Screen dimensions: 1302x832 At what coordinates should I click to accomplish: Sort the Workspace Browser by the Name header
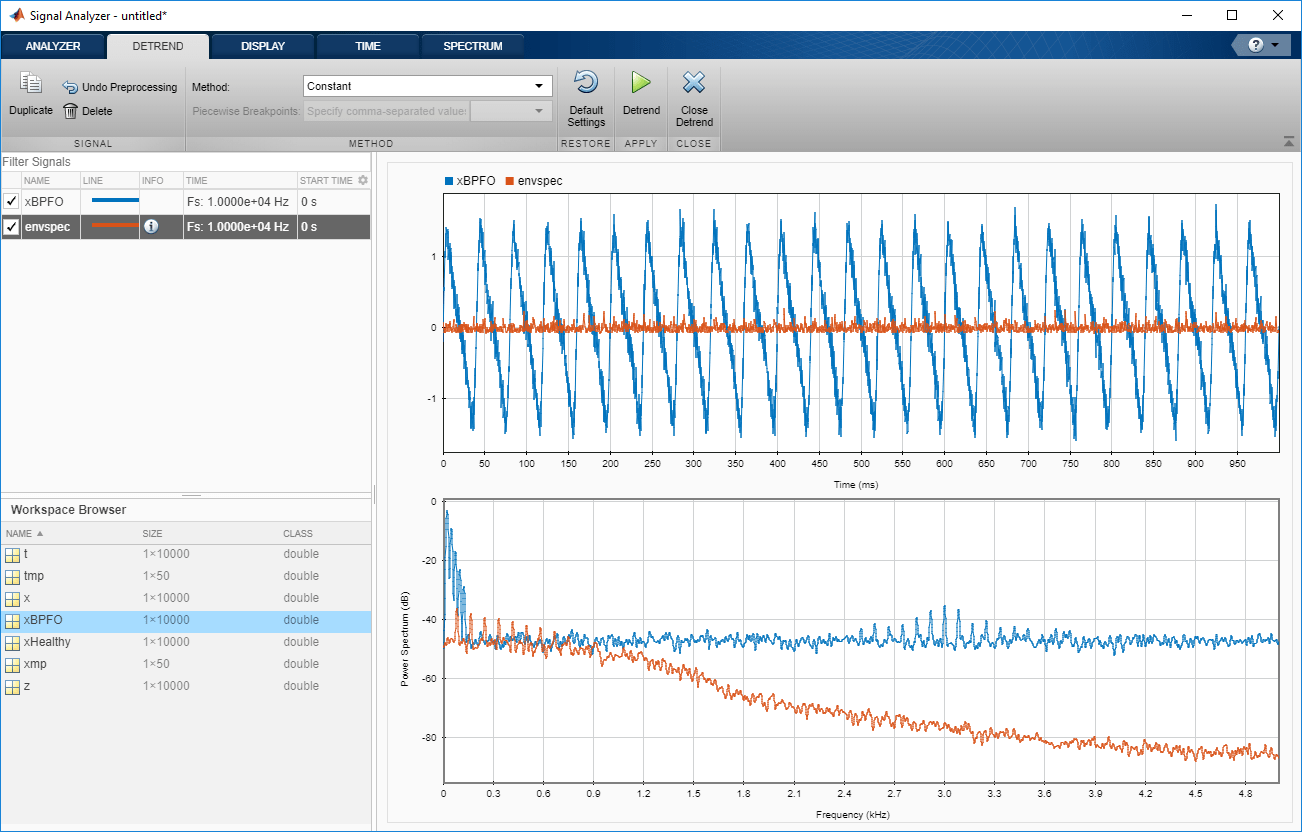tap(20, 534)
